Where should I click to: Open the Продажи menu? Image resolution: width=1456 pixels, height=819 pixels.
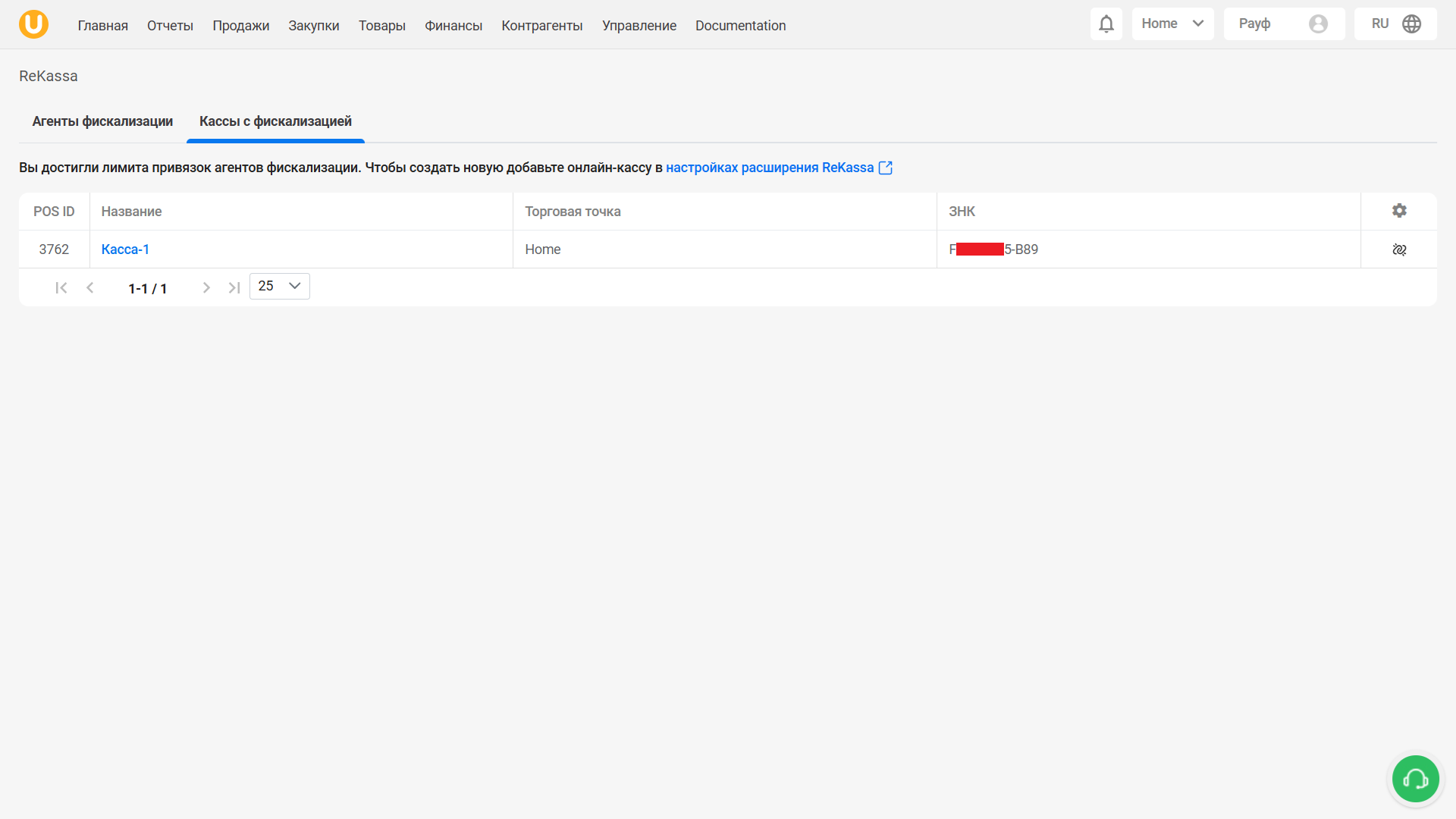[240, 26]
